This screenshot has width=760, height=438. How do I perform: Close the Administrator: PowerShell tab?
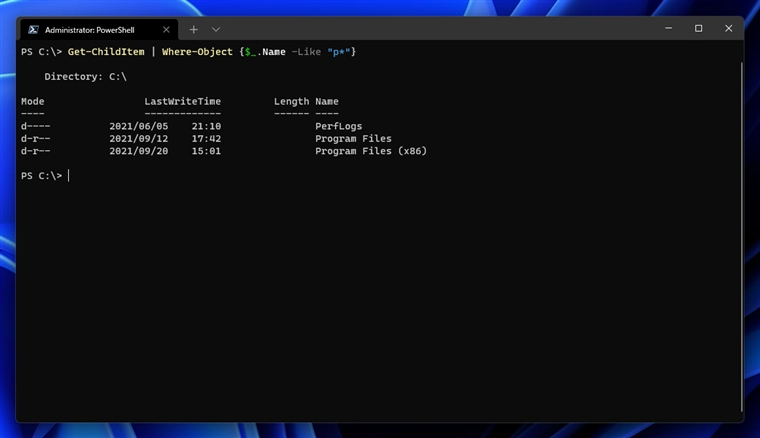click(166, 30)
